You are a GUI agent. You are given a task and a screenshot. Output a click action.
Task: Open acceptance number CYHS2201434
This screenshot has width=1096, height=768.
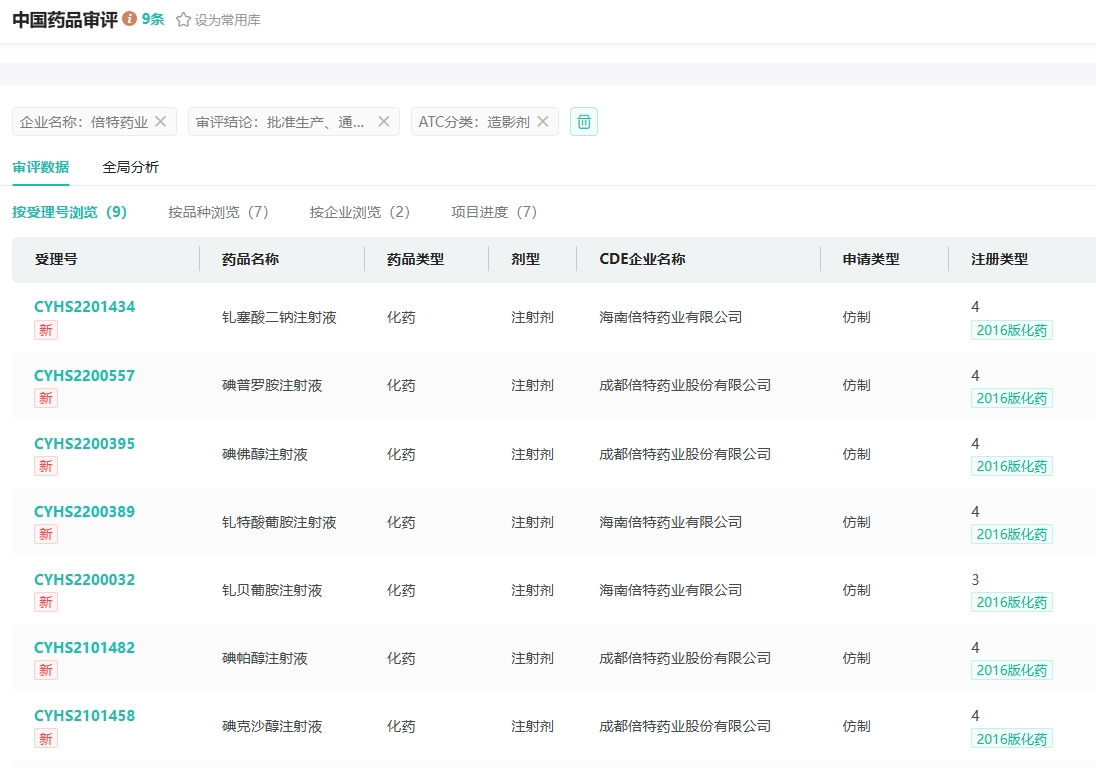pyautogui.click(x=84, y=307)
